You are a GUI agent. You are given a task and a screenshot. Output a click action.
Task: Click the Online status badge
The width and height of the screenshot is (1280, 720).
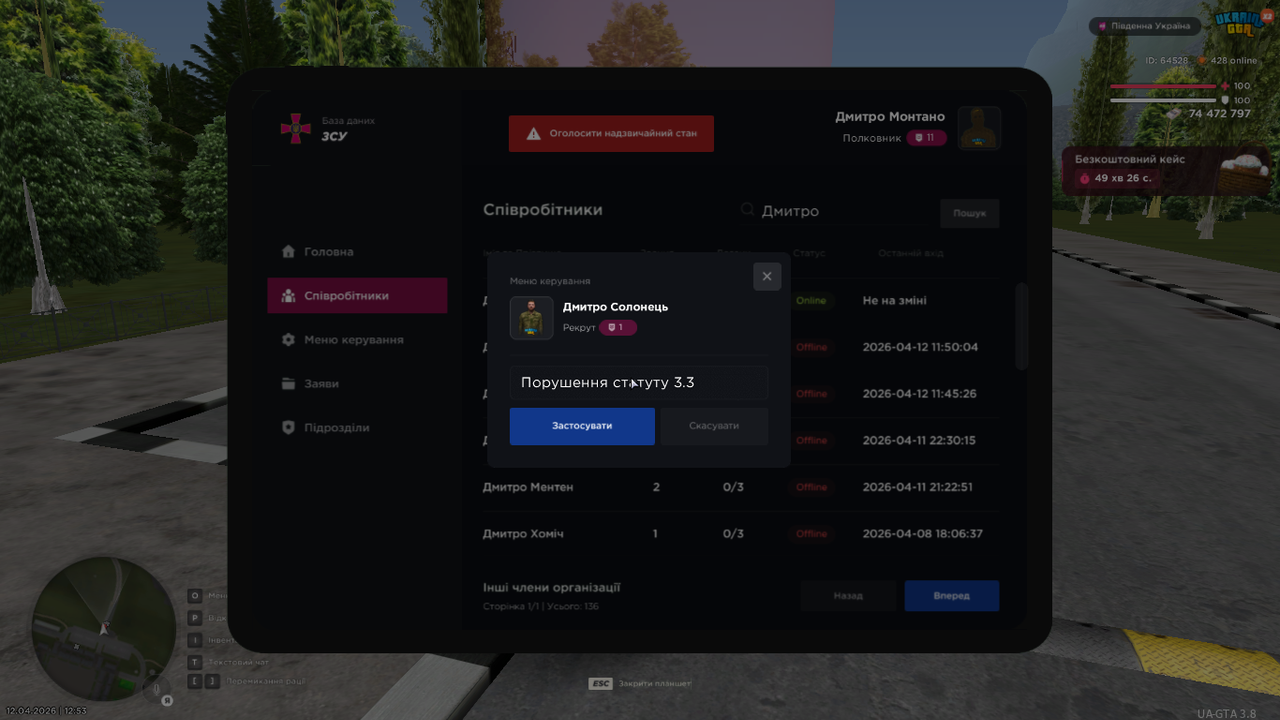811,301
